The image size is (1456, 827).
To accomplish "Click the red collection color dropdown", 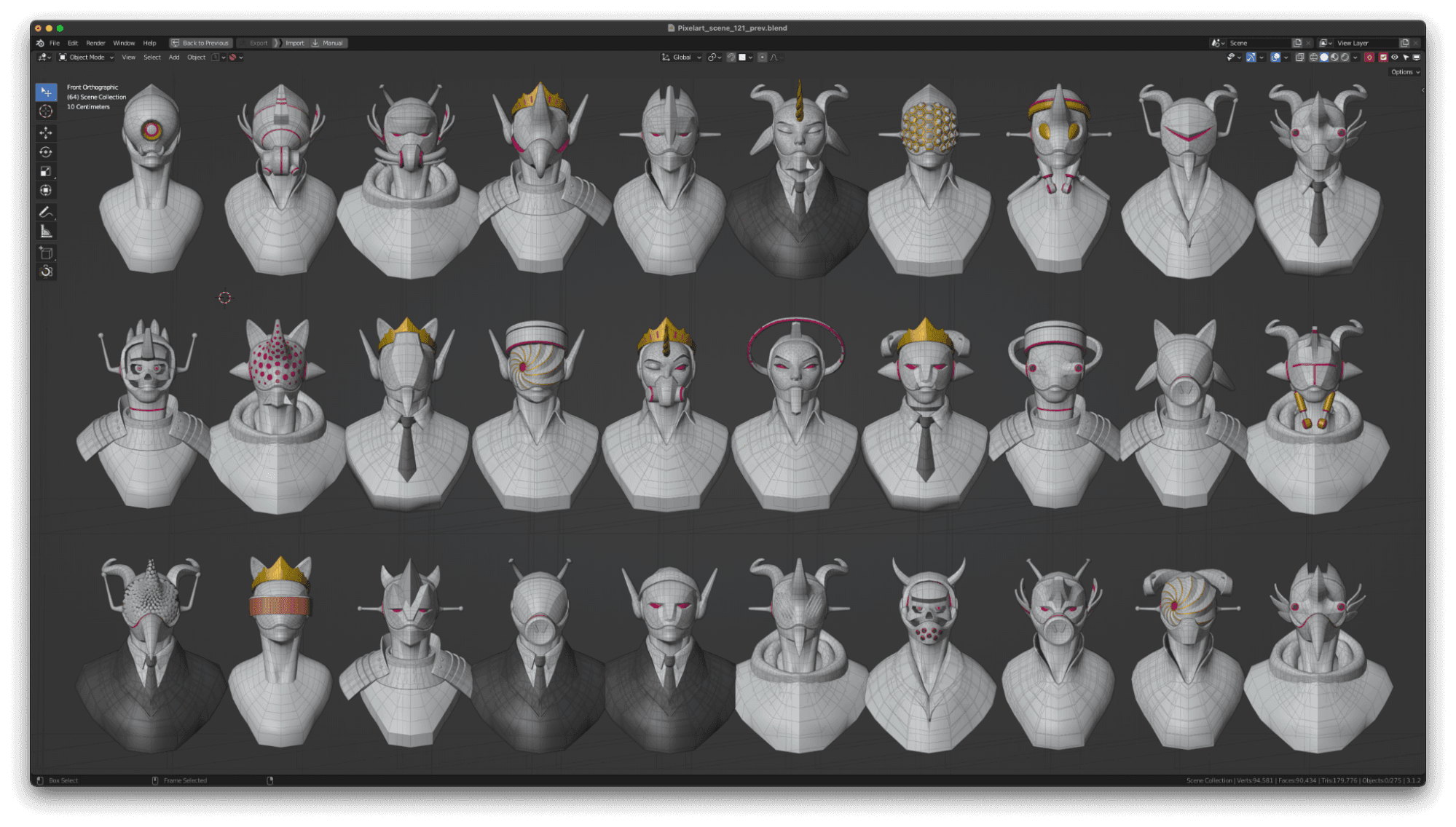I will click(x=236, y=58).
